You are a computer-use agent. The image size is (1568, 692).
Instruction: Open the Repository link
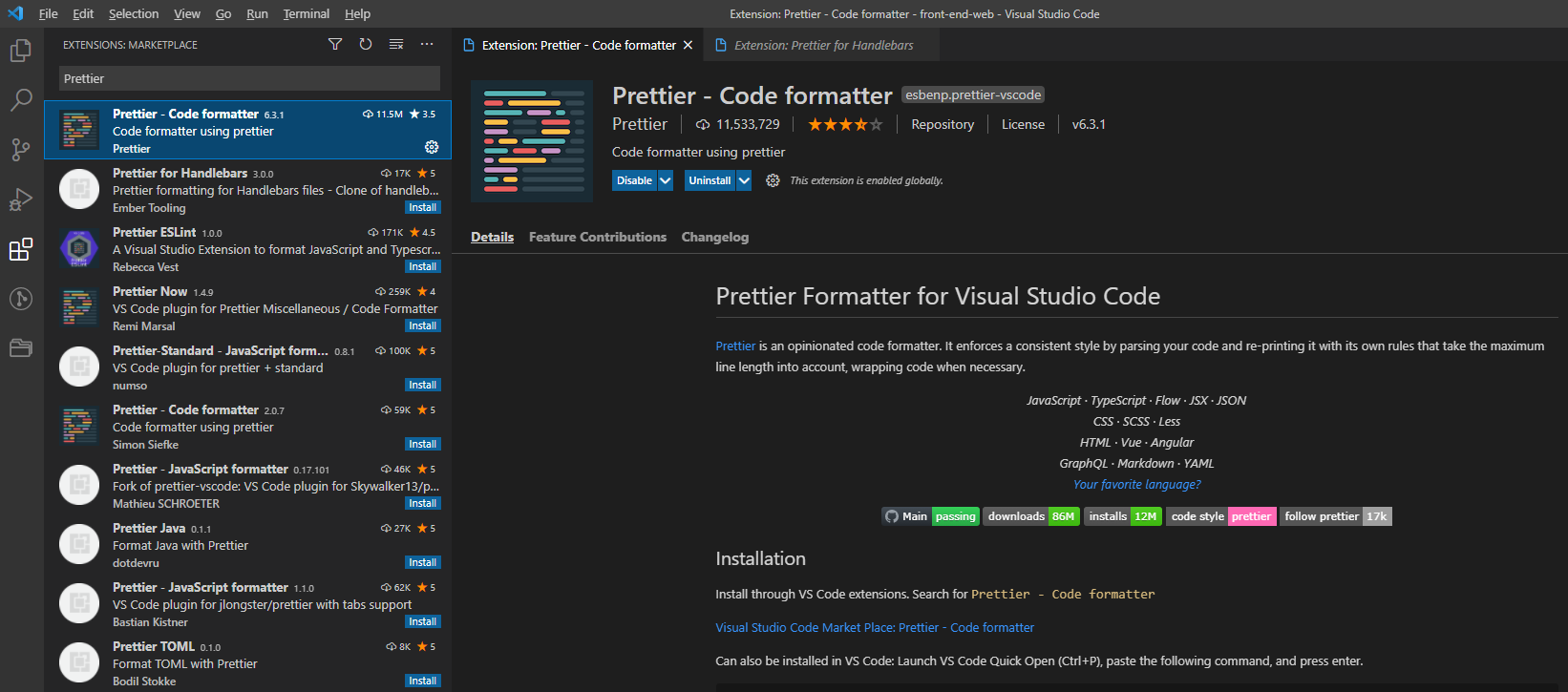[943, 124]
